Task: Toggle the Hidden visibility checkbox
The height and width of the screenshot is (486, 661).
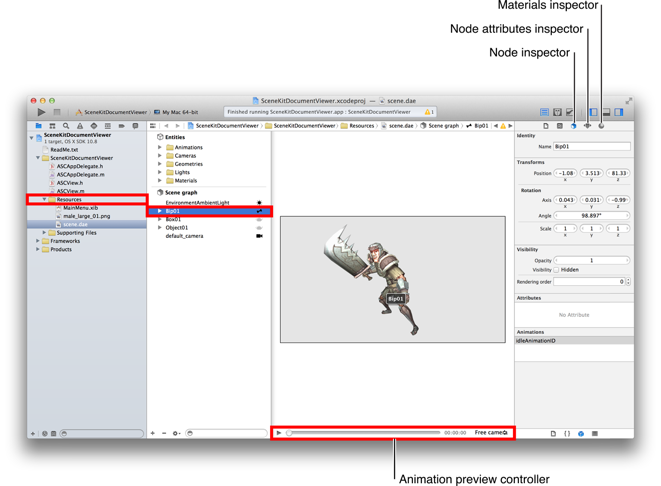Action: 556,270
